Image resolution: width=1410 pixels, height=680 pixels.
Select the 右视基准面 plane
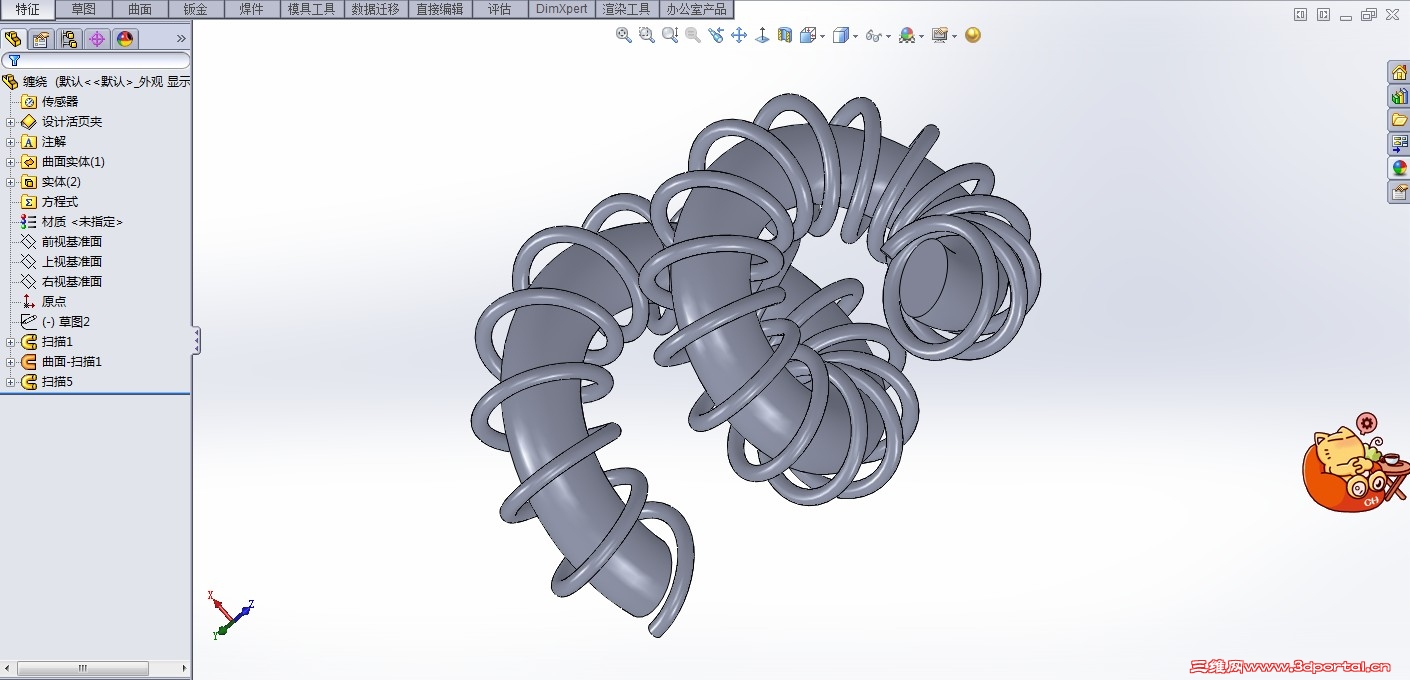(61, 282)
